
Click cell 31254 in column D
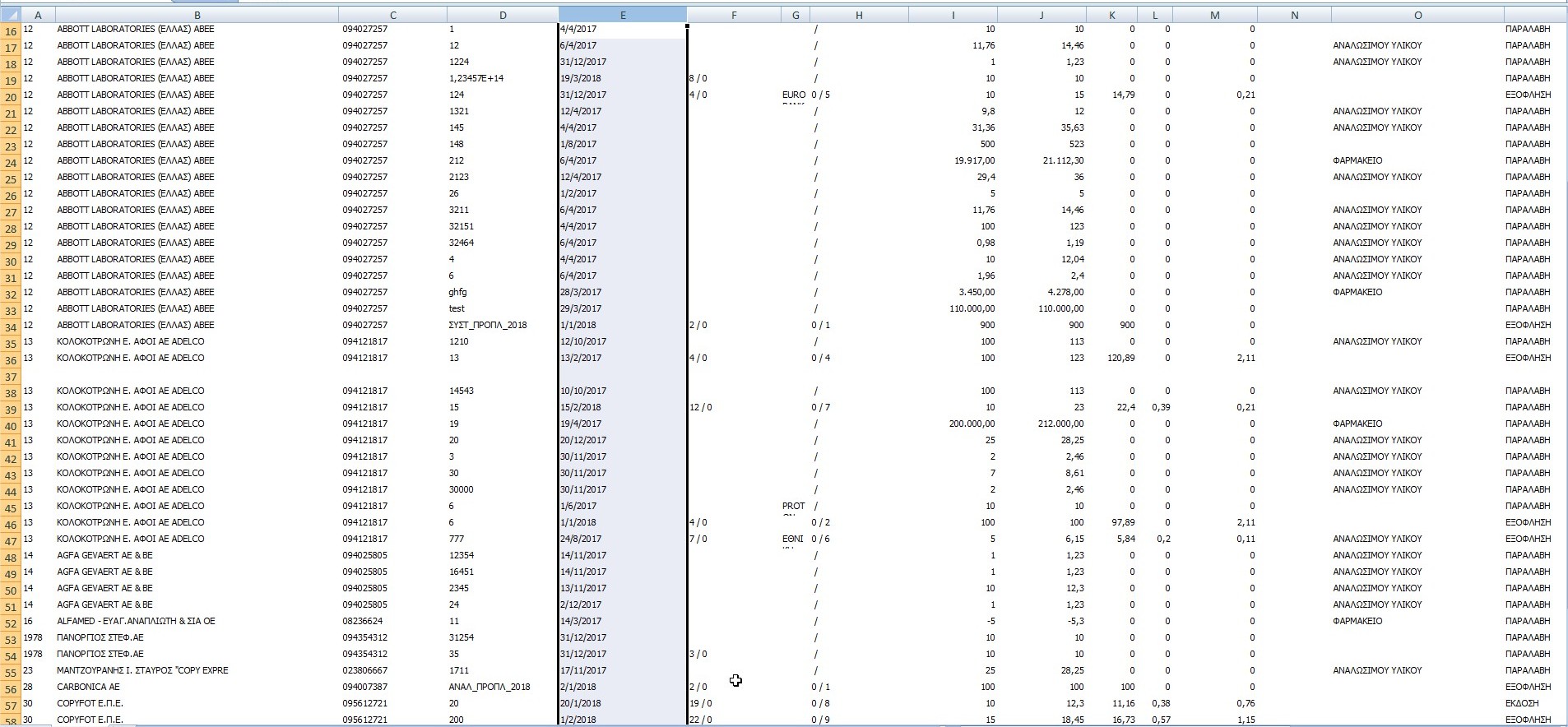(x=503, y=637)
